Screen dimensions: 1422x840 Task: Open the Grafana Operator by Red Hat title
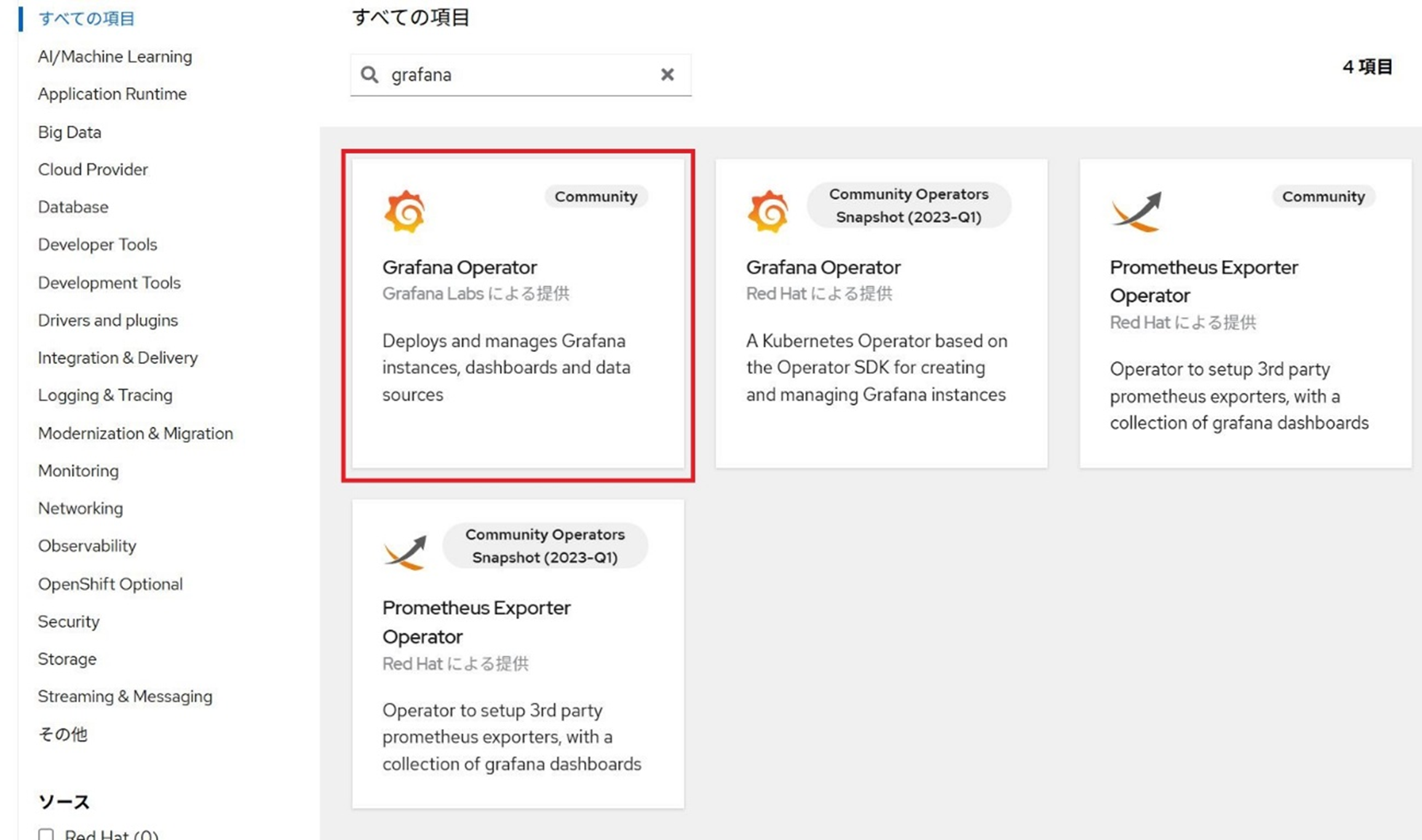tap(823, 267)
